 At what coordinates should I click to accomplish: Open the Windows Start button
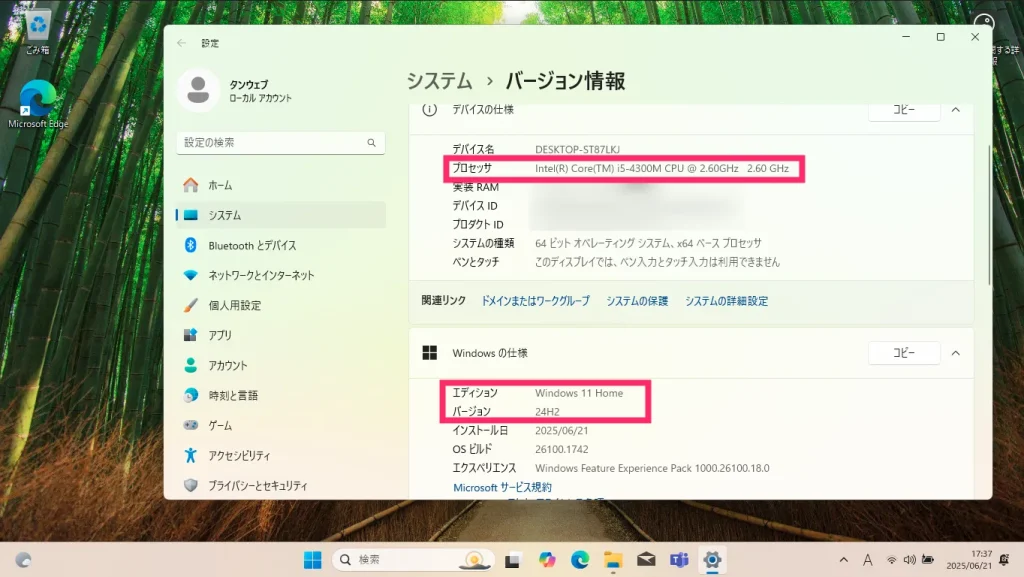point(313,560)
